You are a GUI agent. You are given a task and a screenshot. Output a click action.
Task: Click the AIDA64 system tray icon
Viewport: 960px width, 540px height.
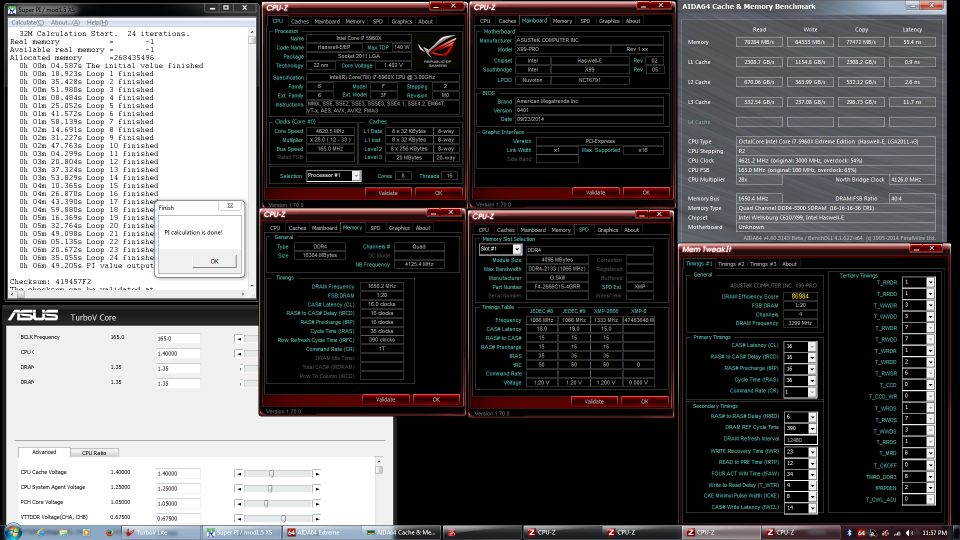pyautogui.click(x=861, y=533)
